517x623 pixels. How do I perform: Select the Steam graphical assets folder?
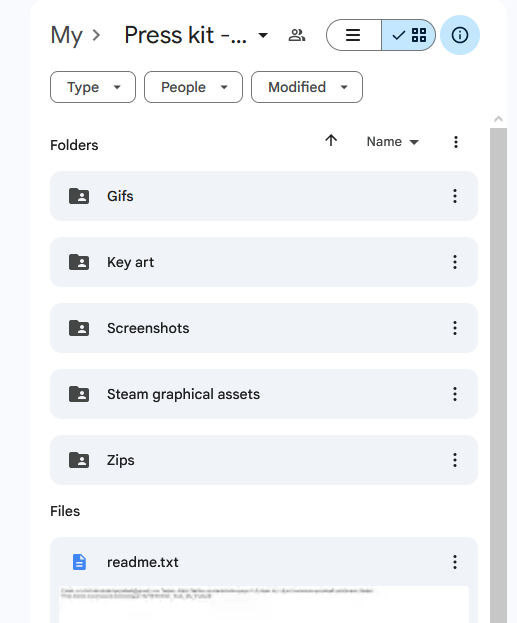264,394
